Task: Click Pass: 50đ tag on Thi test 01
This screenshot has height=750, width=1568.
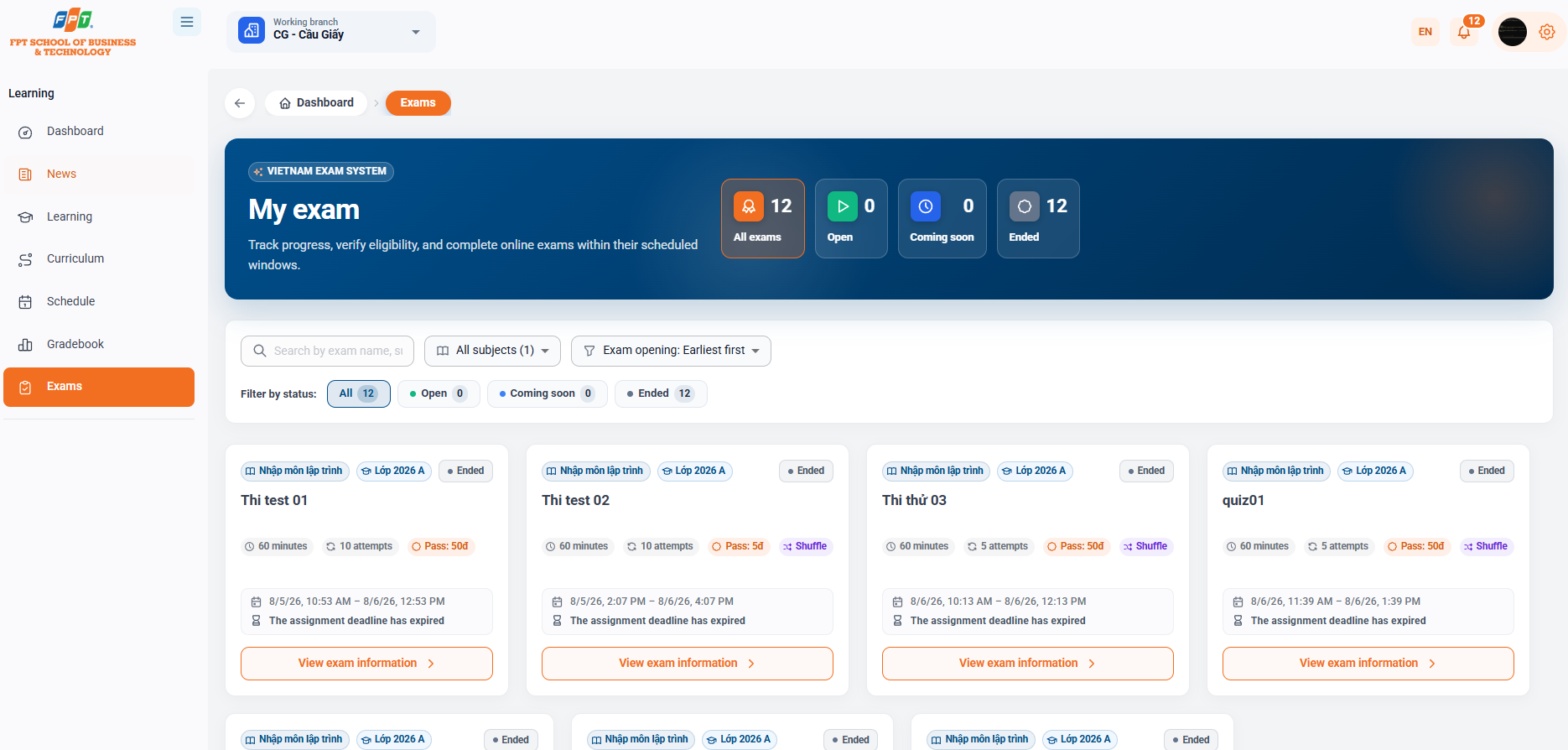Action: pyautogui.click(x=440, y=547)
